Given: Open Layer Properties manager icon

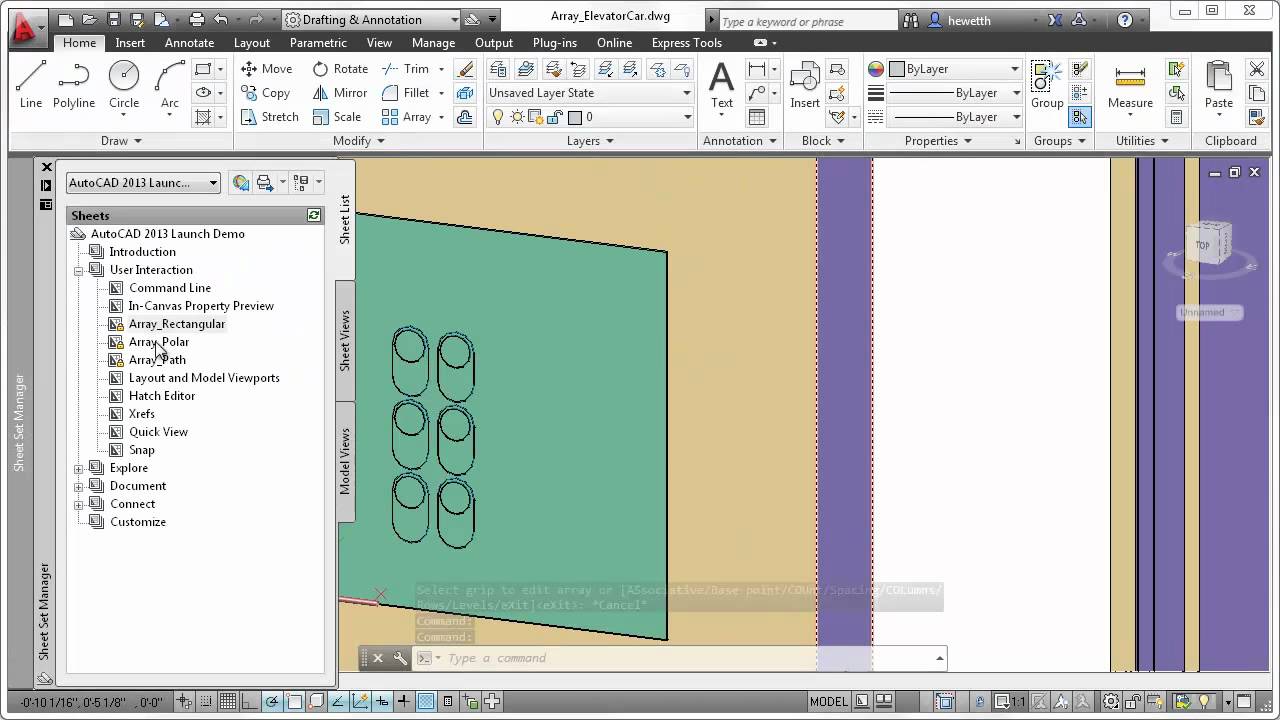Looking at the screenshot, I should click(x=498, y=69).
